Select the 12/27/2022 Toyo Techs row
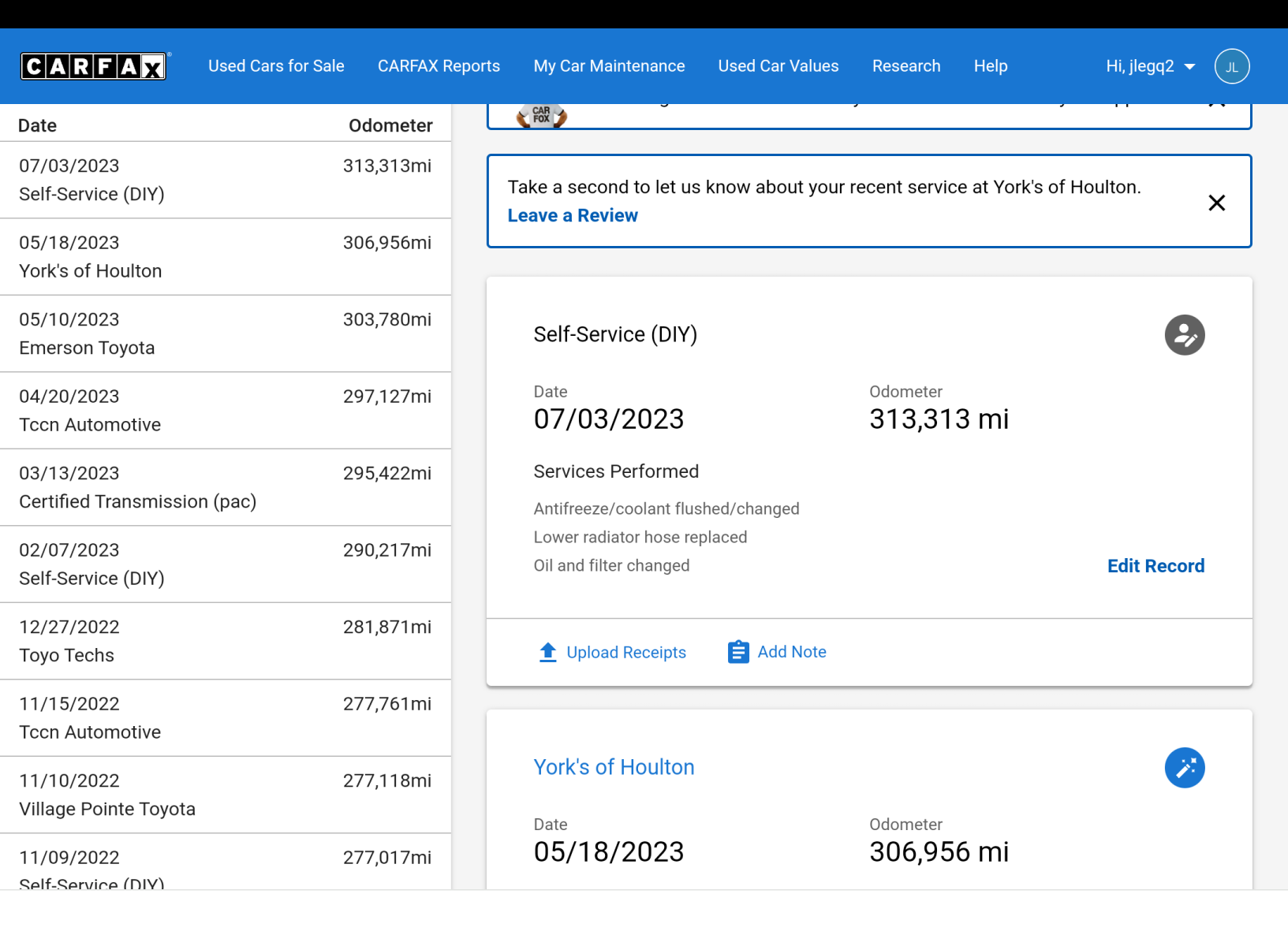 point(226,641)
